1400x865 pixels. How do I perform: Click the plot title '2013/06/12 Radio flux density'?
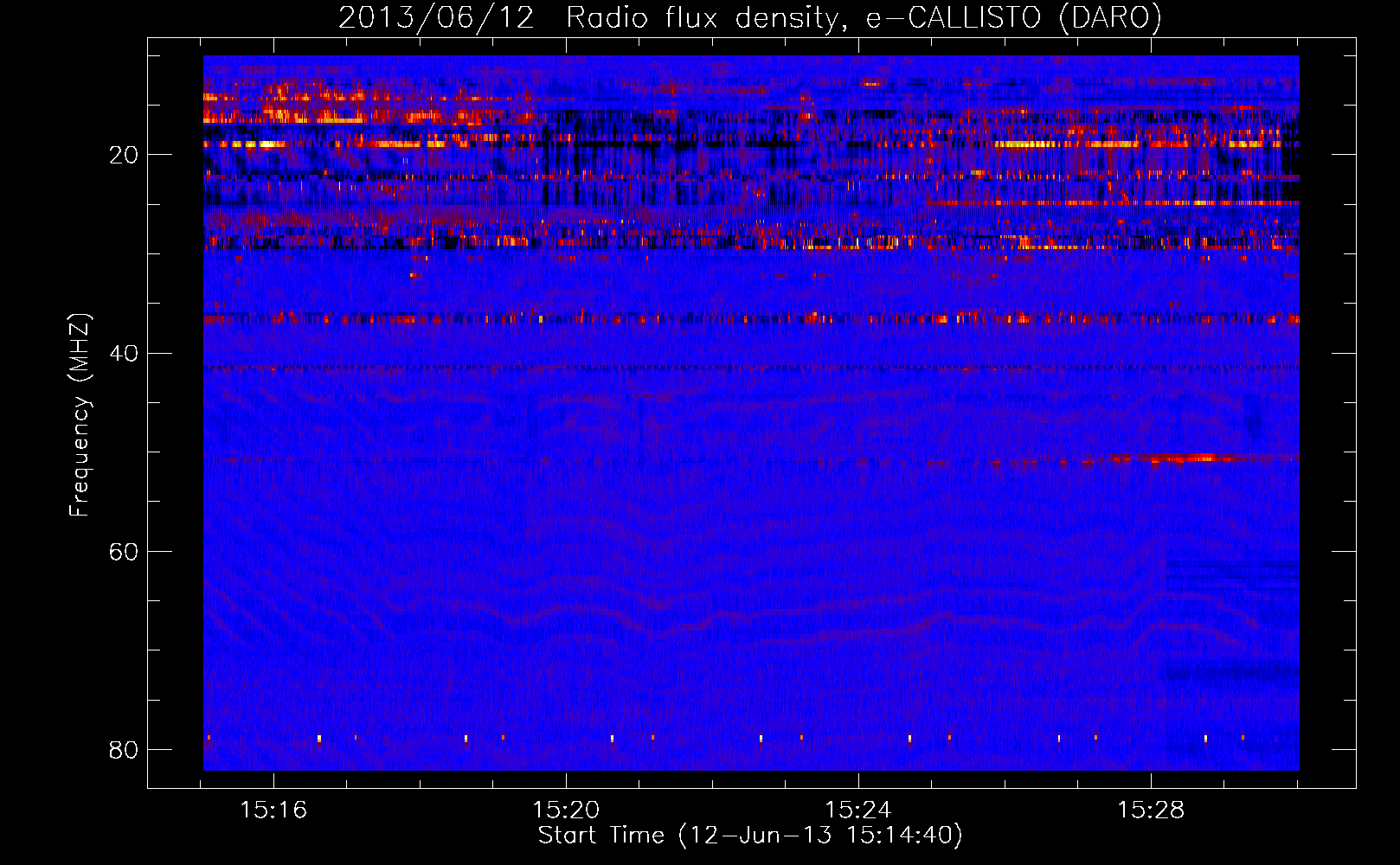pyautogui.click(x=750, y=17)
